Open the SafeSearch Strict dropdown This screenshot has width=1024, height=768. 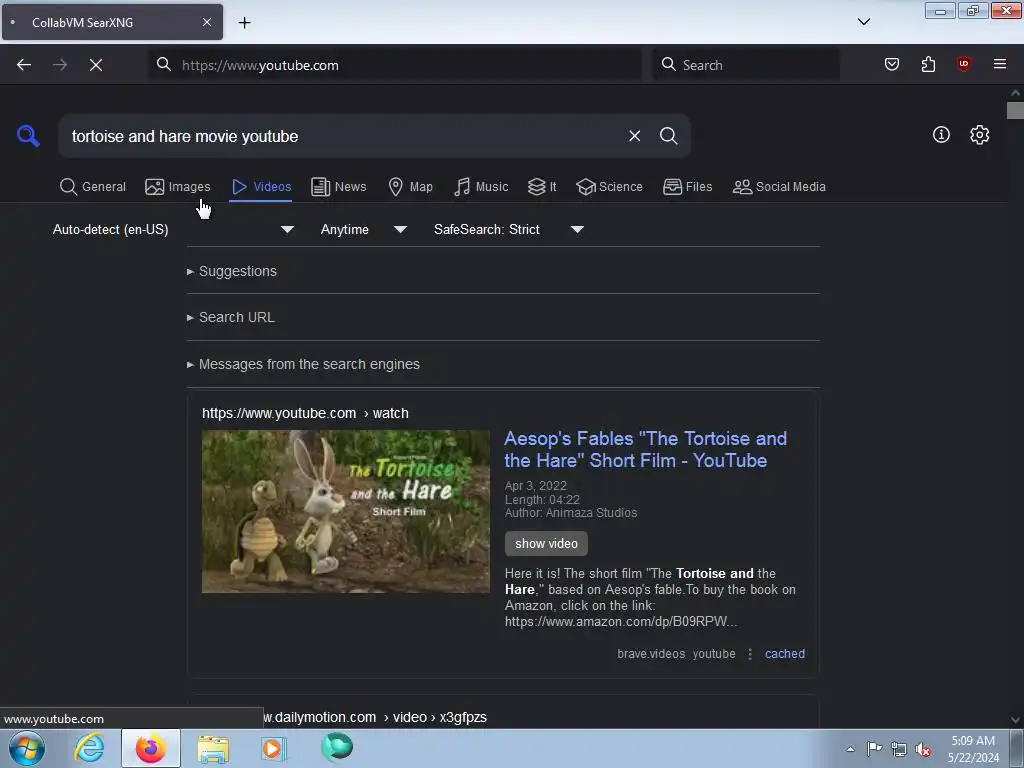pos(508,229)
